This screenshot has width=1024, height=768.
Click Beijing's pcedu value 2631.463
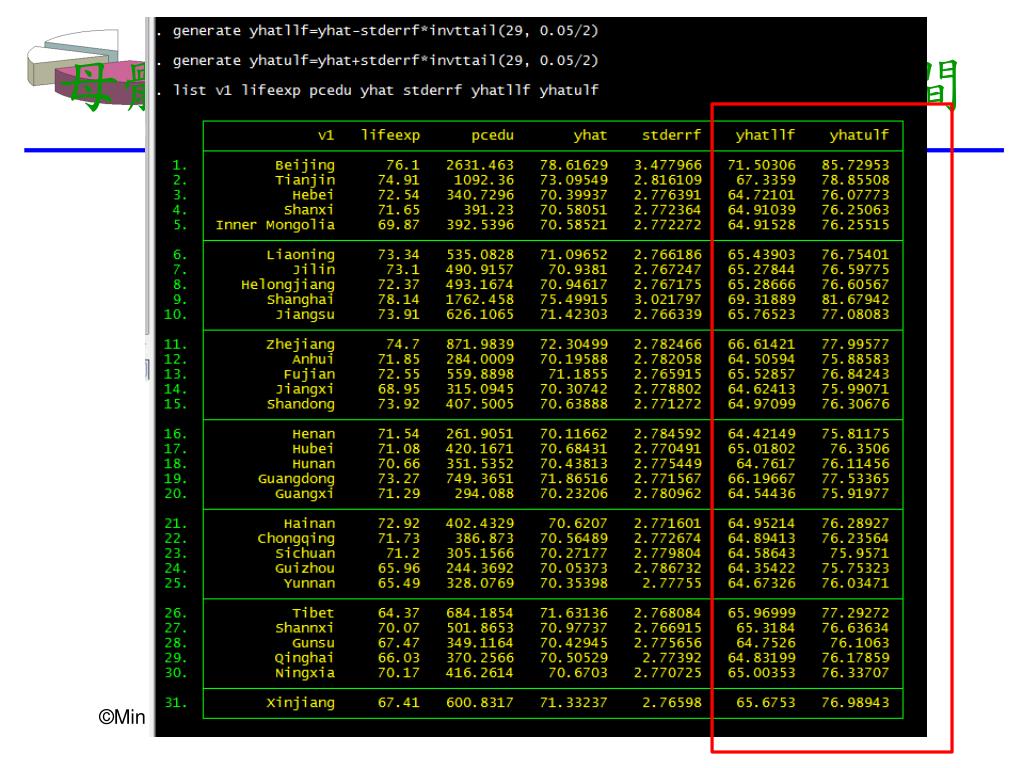(x=479, y=165)
